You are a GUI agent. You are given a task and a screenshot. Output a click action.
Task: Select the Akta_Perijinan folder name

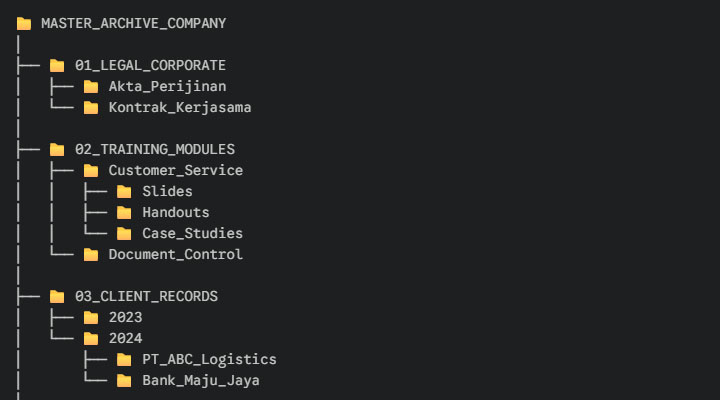coord(167,86)
